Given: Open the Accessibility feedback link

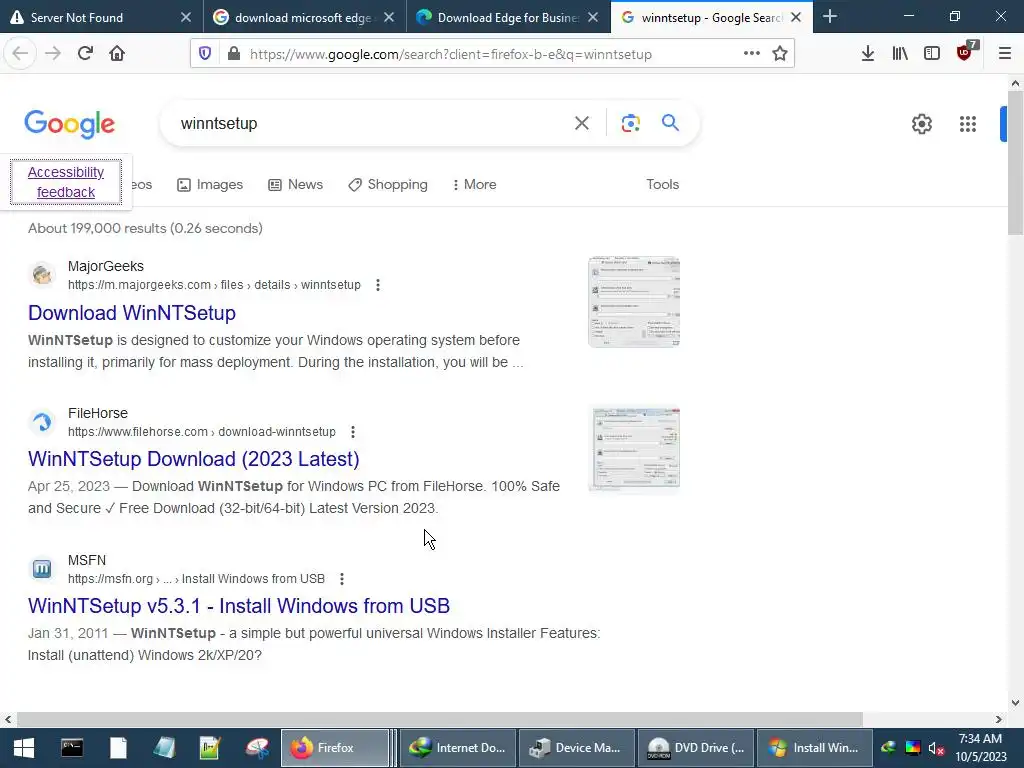Looking at the screenshot, I should click(x=66, y=182).
